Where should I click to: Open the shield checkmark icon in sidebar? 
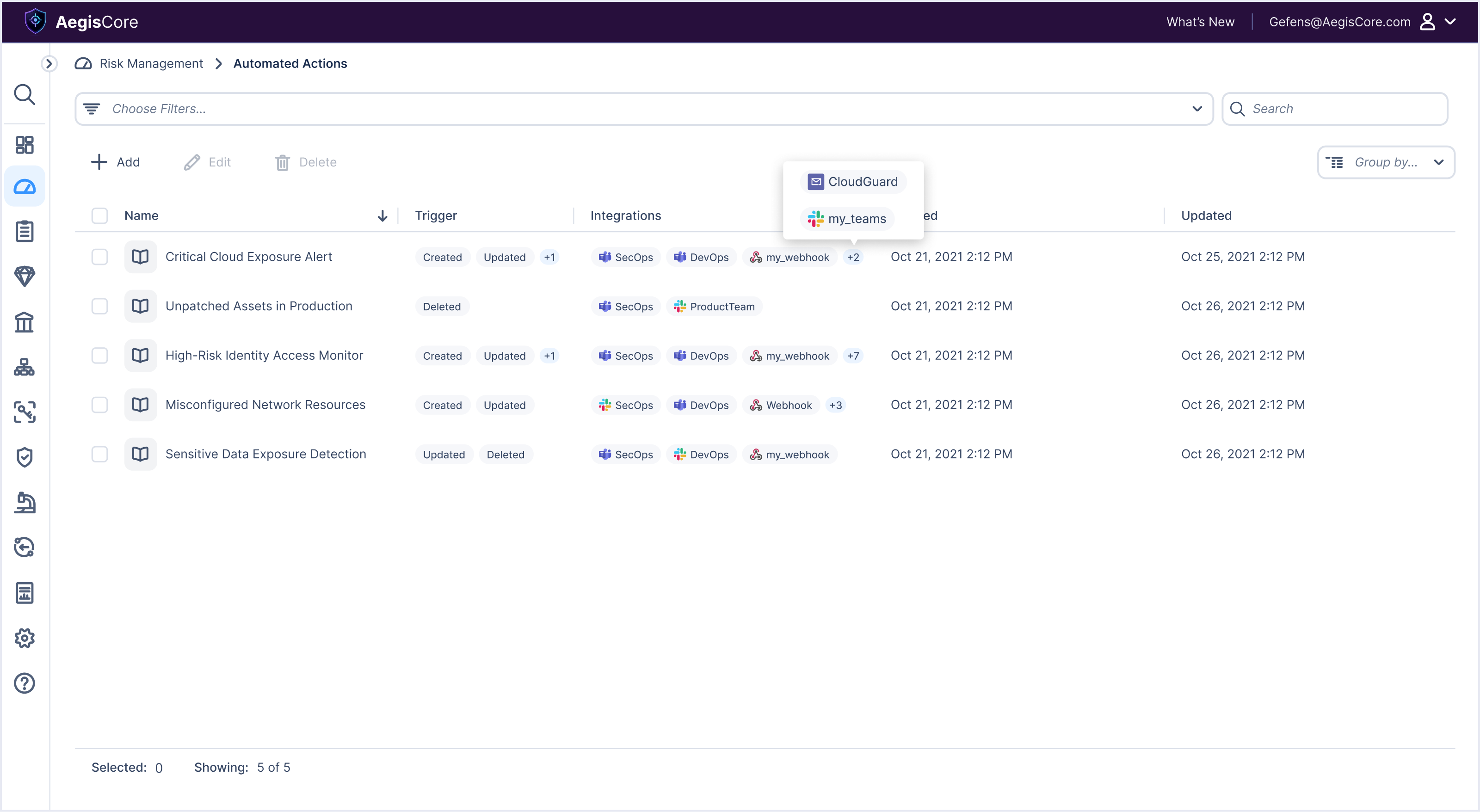24,457
